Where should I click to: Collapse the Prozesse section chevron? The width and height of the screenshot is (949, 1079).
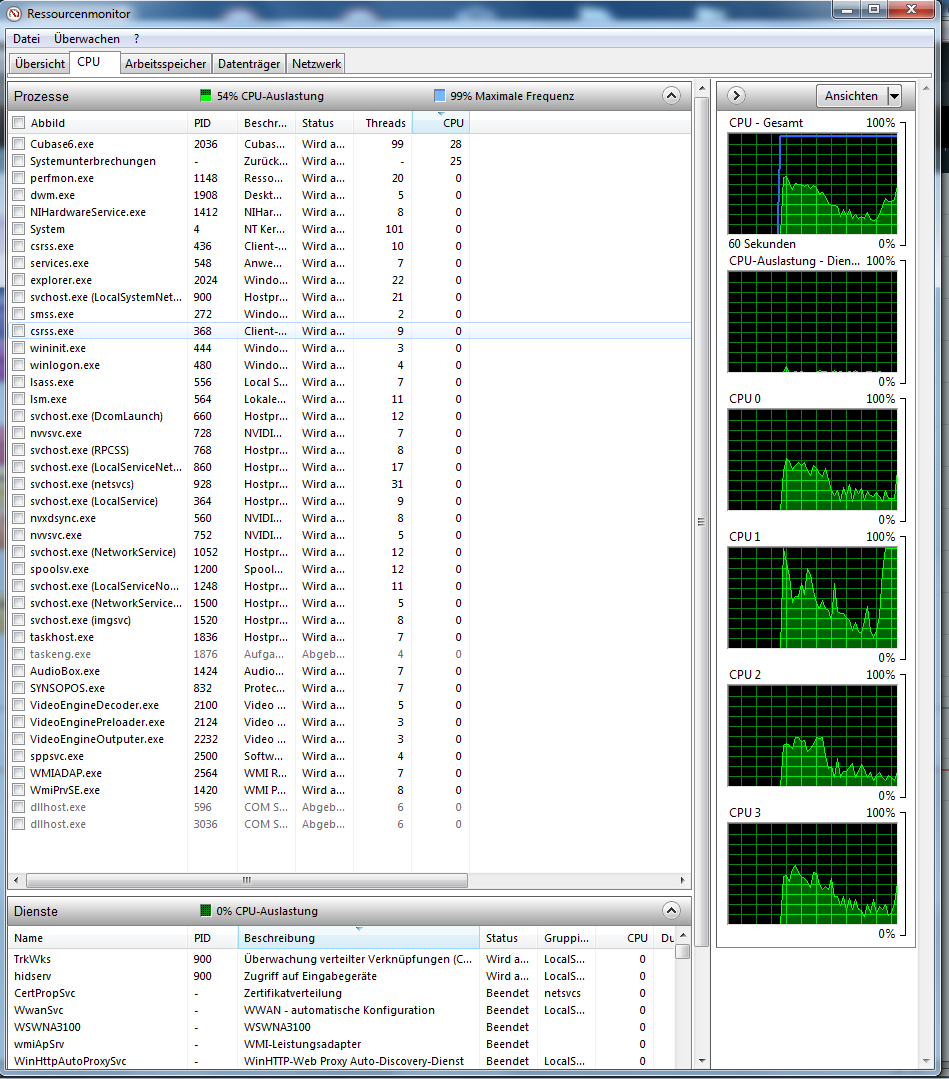click(671, 96)
